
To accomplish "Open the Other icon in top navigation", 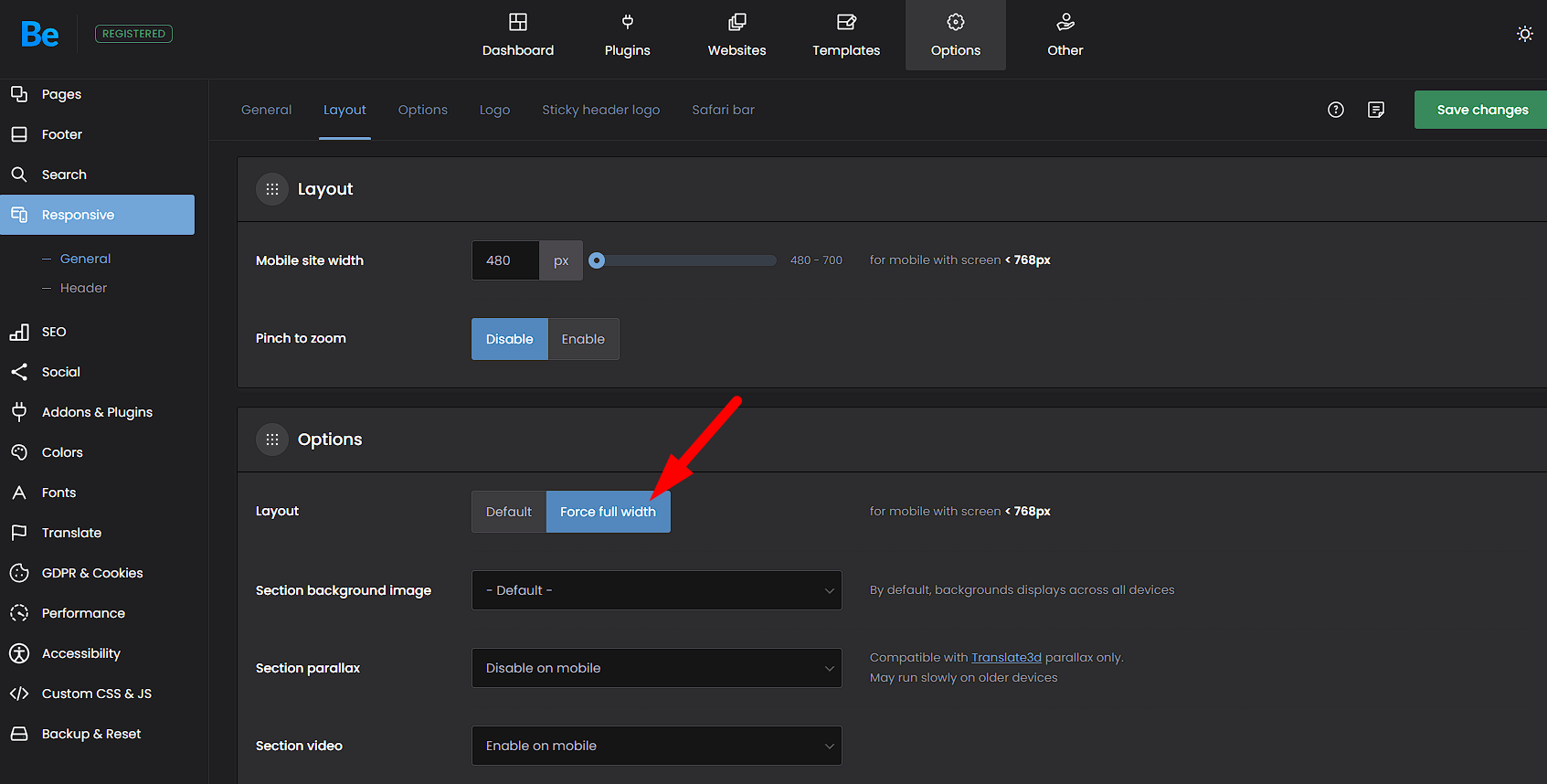I will (1065, 22).
